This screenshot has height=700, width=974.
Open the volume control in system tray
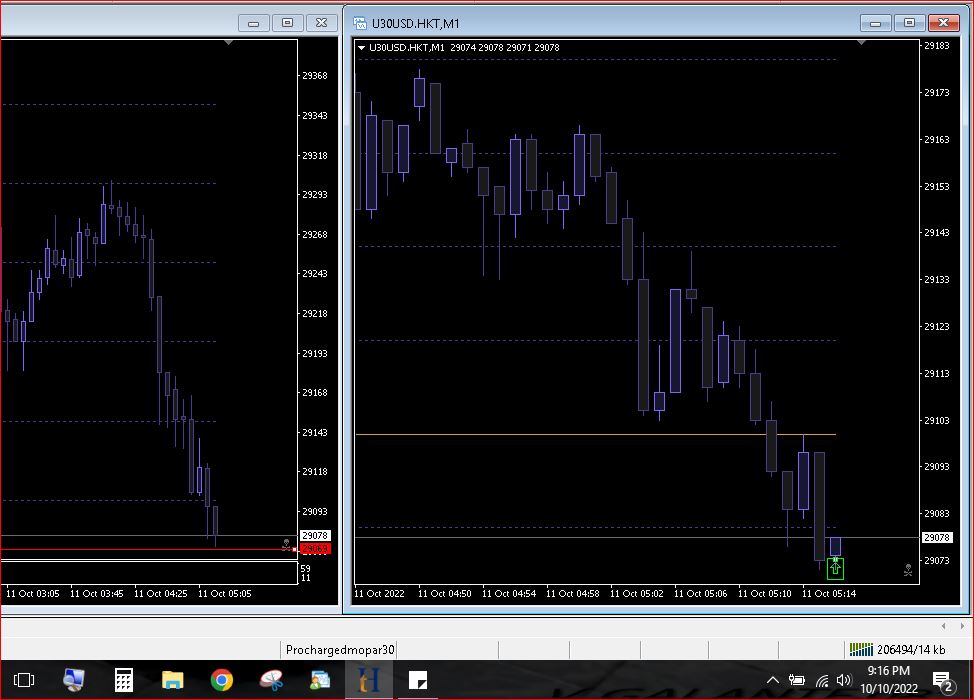tap(843, 681)
